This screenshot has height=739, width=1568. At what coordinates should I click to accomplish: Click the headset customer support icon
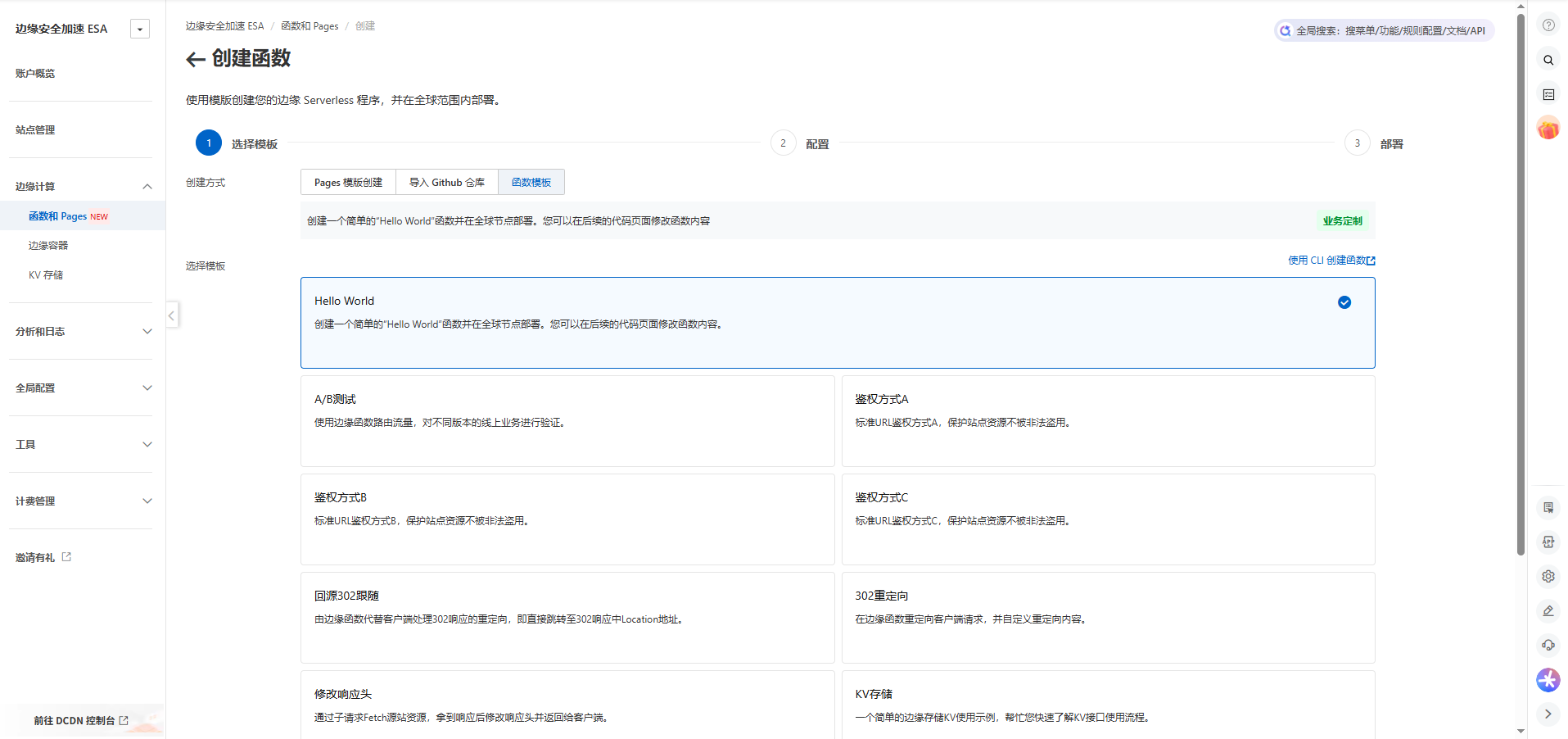1548,645
